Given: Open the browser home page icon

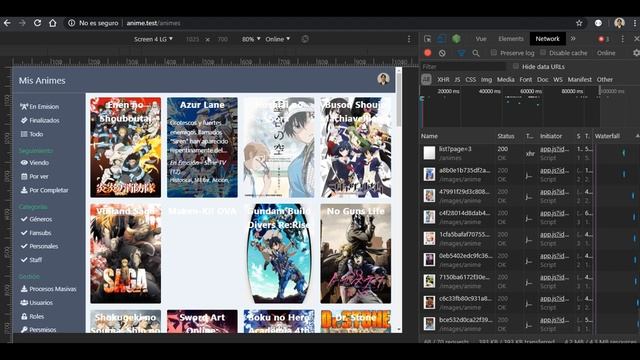Looking at the screenshot, I should point(53,23).
